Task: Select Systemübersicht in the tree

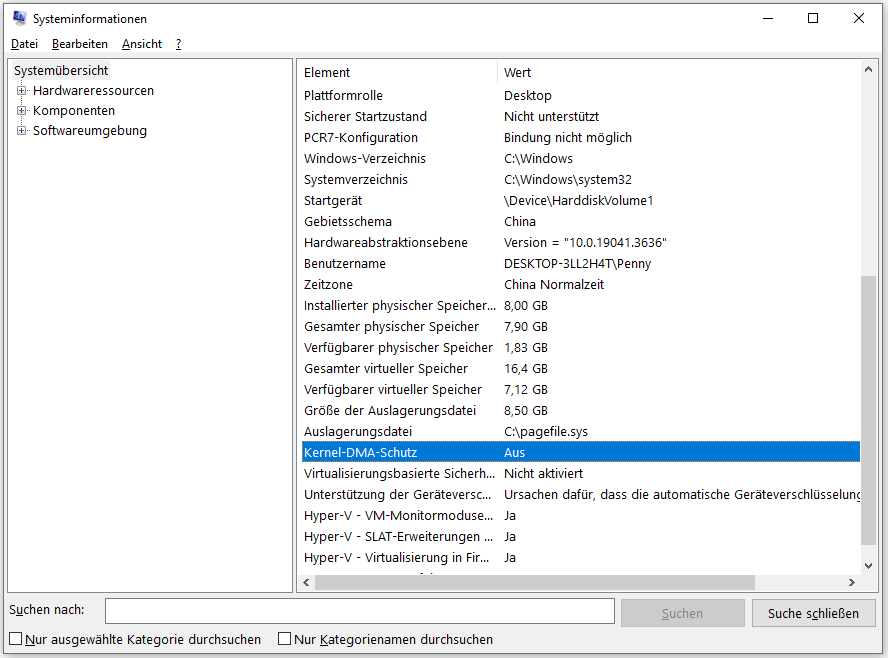Action: (x=61, y=71)
